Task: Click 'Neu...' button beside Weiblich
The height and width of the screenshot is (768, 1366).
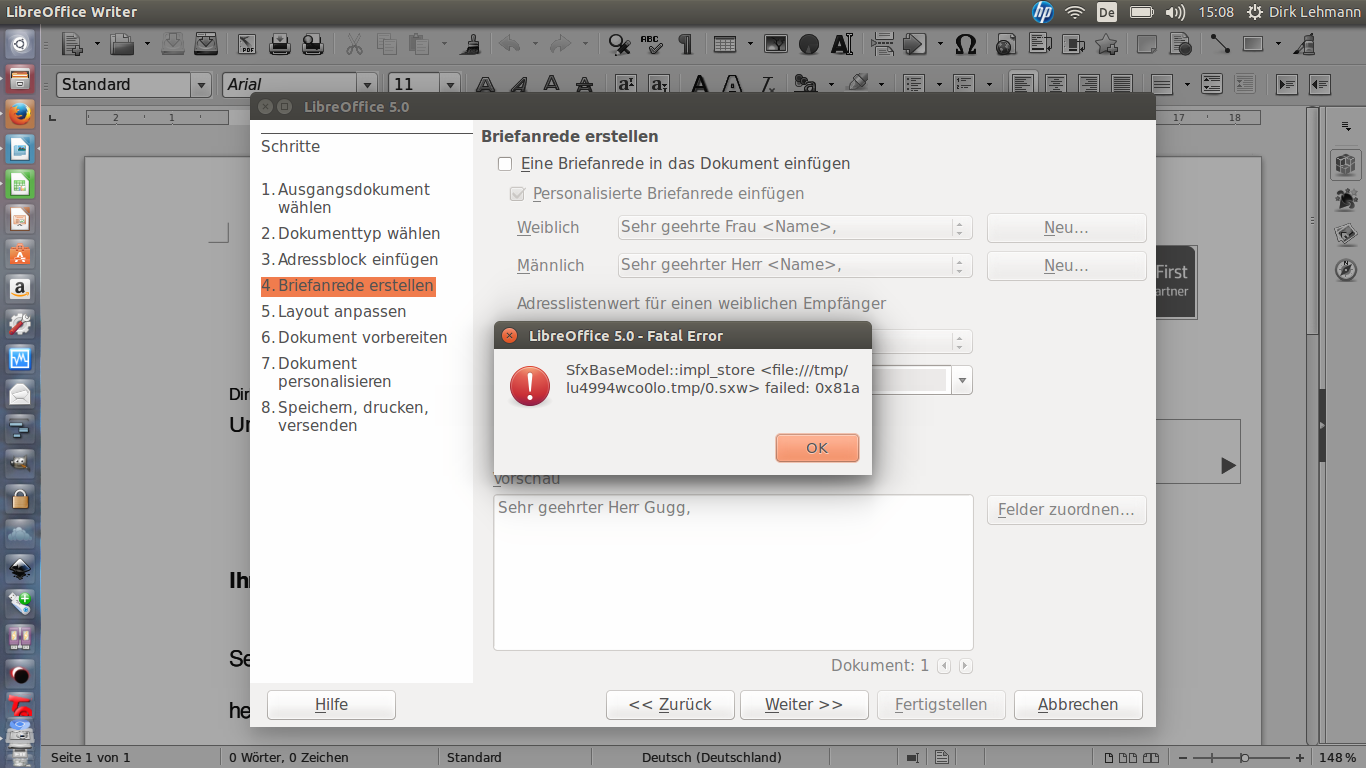Action: click(1066, 227)
